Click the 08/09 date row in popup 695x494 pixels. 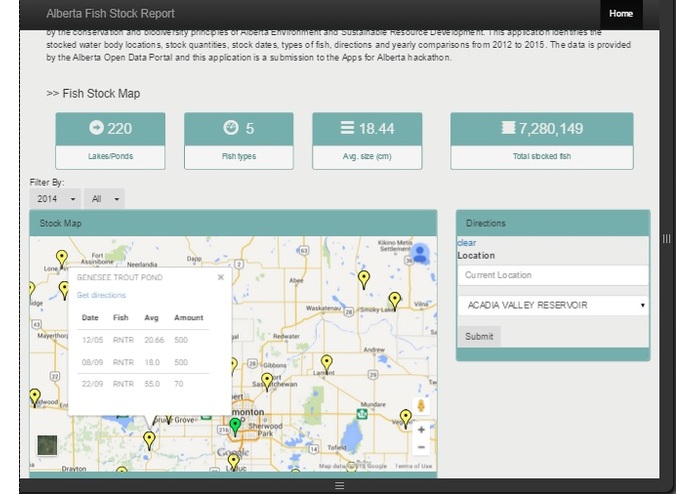point(143,362)
